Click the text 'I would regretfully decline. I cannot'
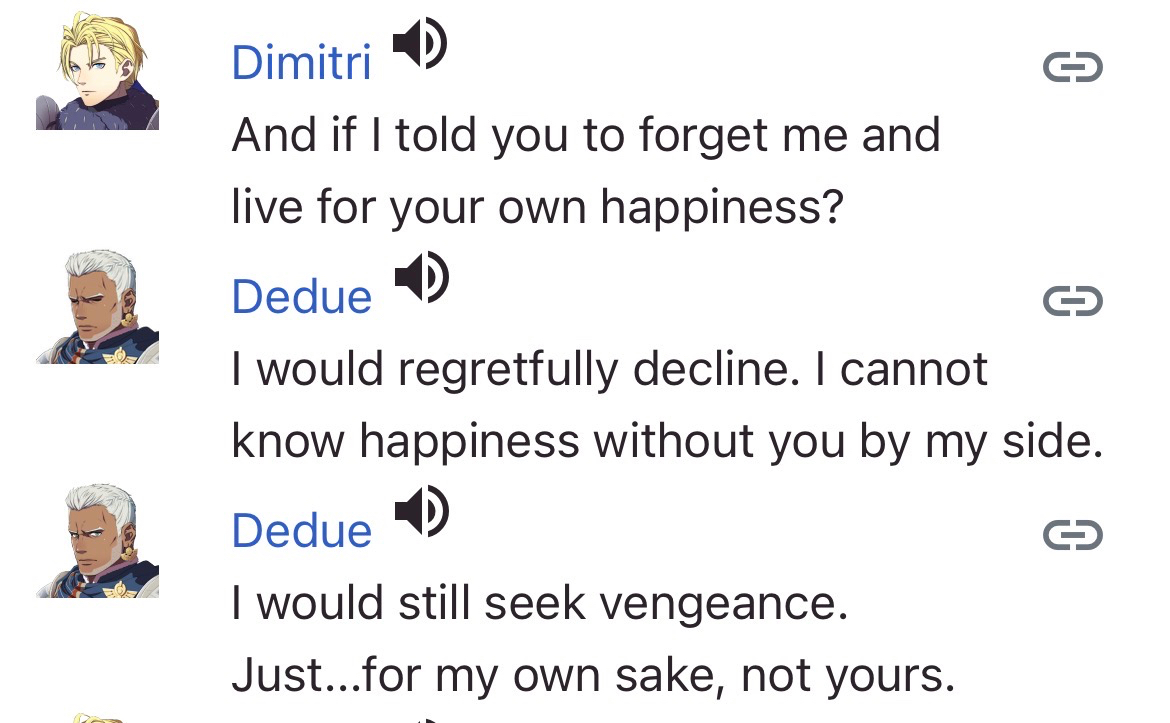 609,369
